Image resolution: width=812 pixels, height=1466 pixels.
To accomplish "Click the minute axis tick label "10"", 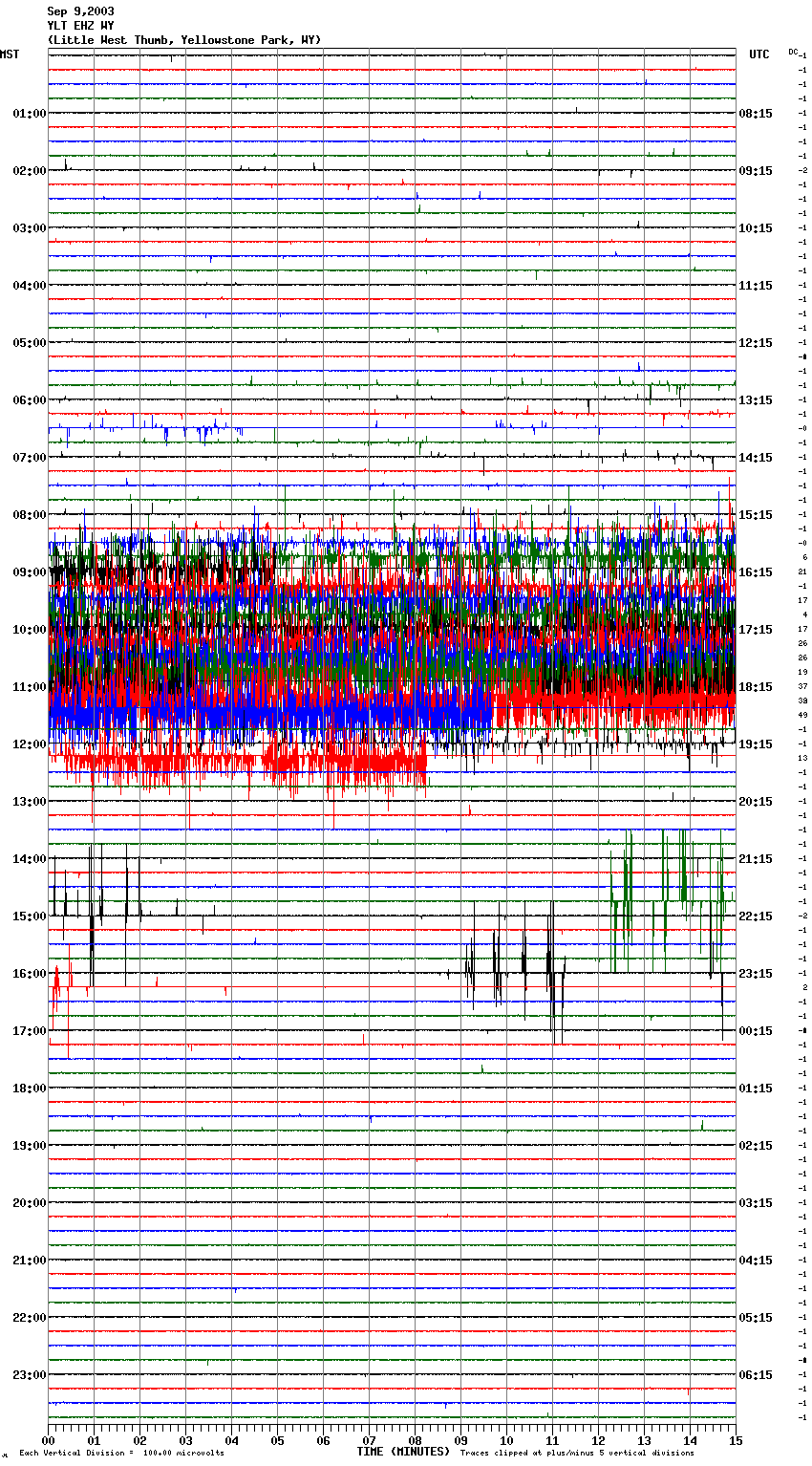I will coord(506,1440).
